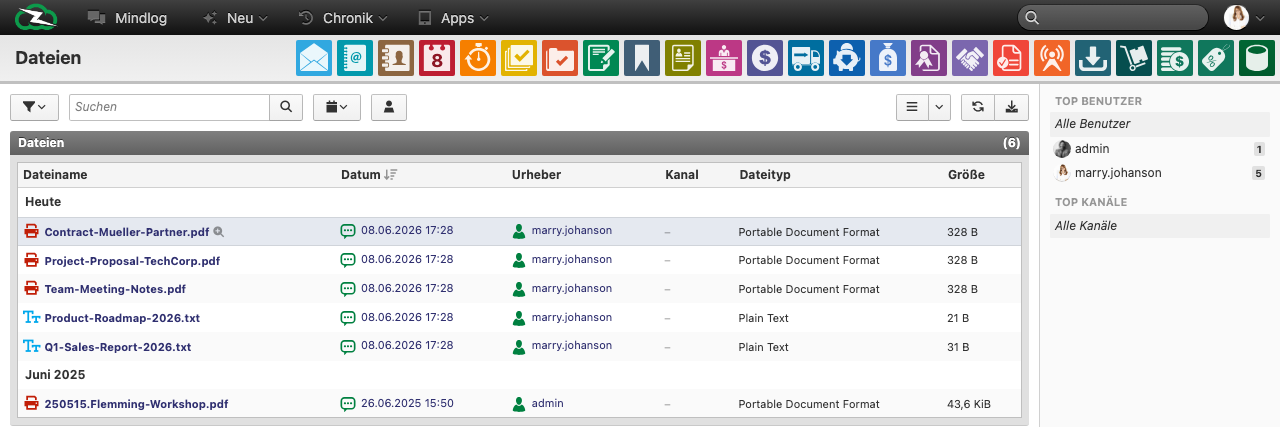This screenshot has width=1280, height=427.
Task: Open the light blue envelope mail app icon
Action: click(x=314, y=58)
